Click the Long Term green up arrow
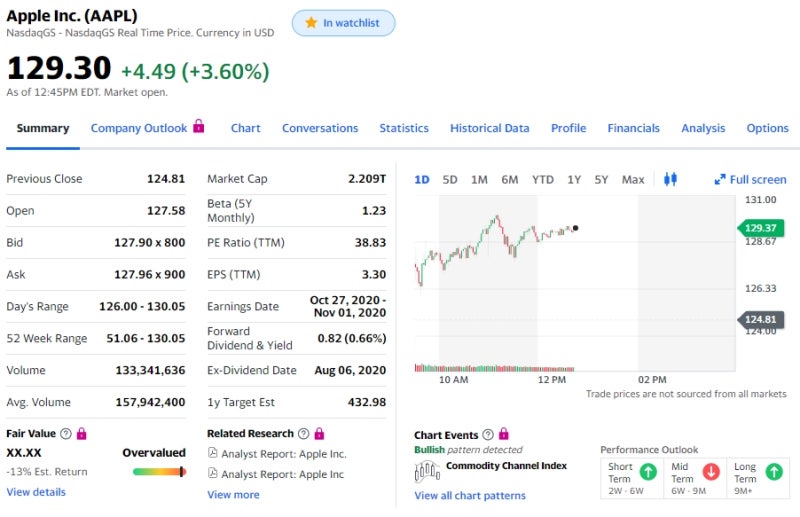800x517 pixels. coord(774,472)
